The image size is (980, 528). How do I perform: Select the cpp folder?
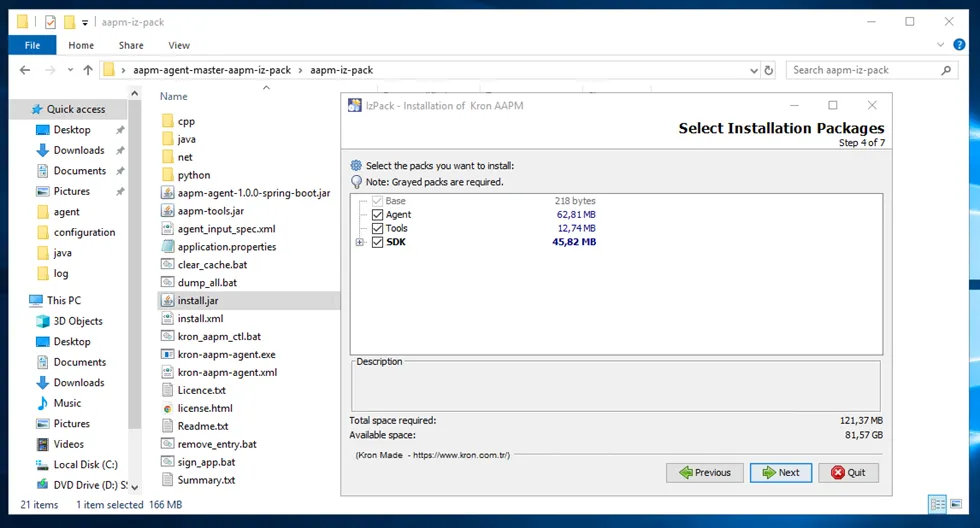[186, 121]
